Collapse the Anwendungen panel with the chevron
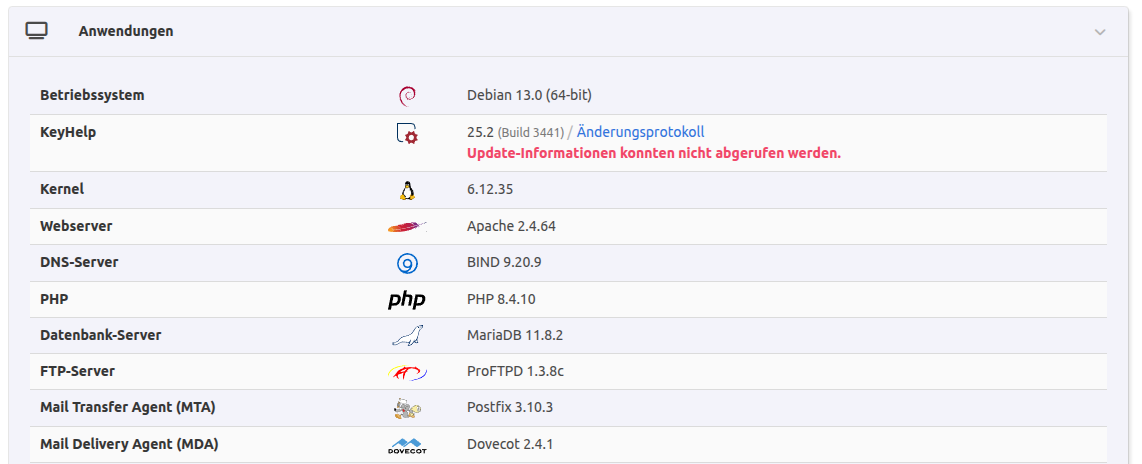The width and height of the screenshot is (1142, 464). point(1100,32)
